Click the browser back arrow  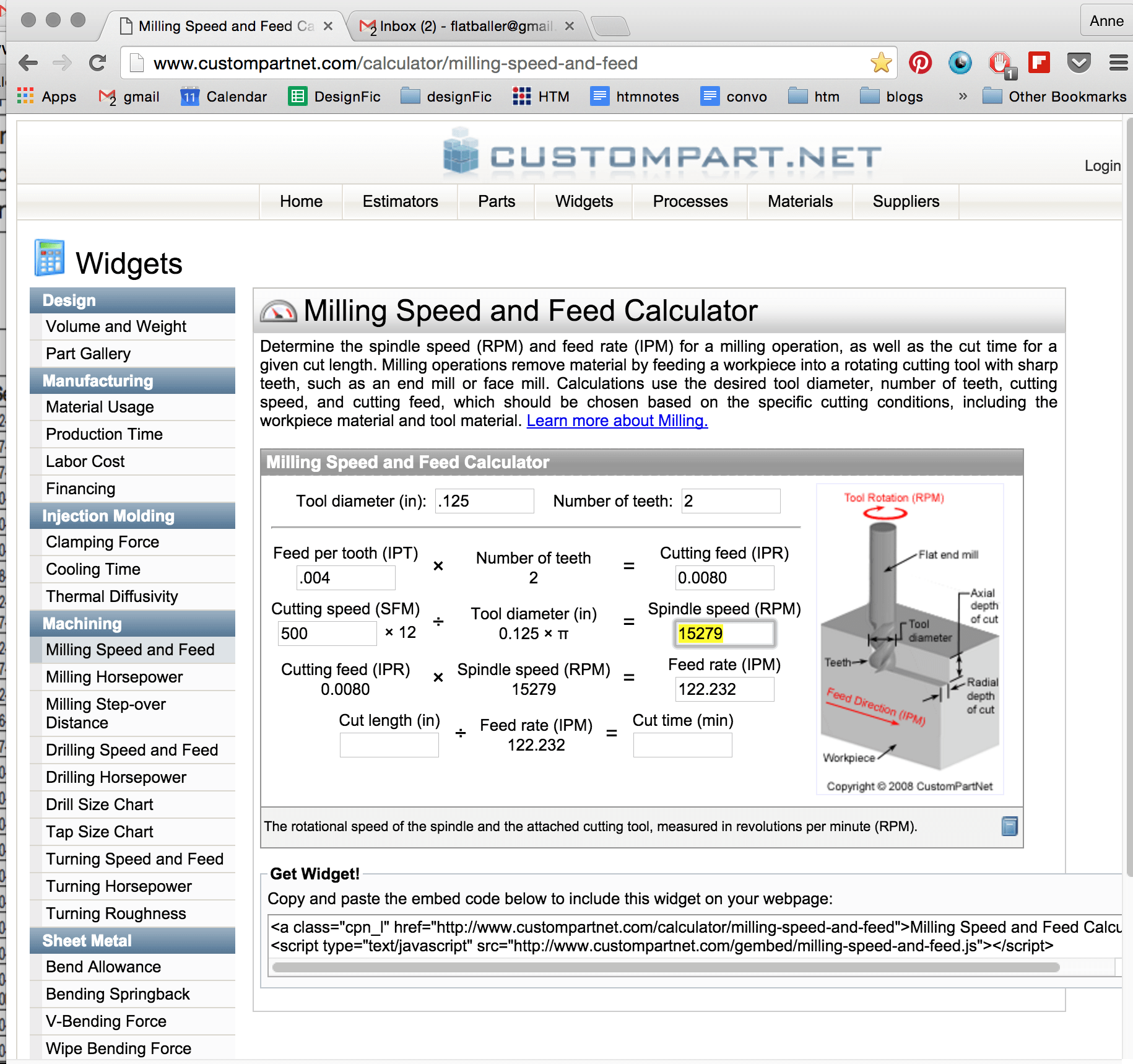28,63
